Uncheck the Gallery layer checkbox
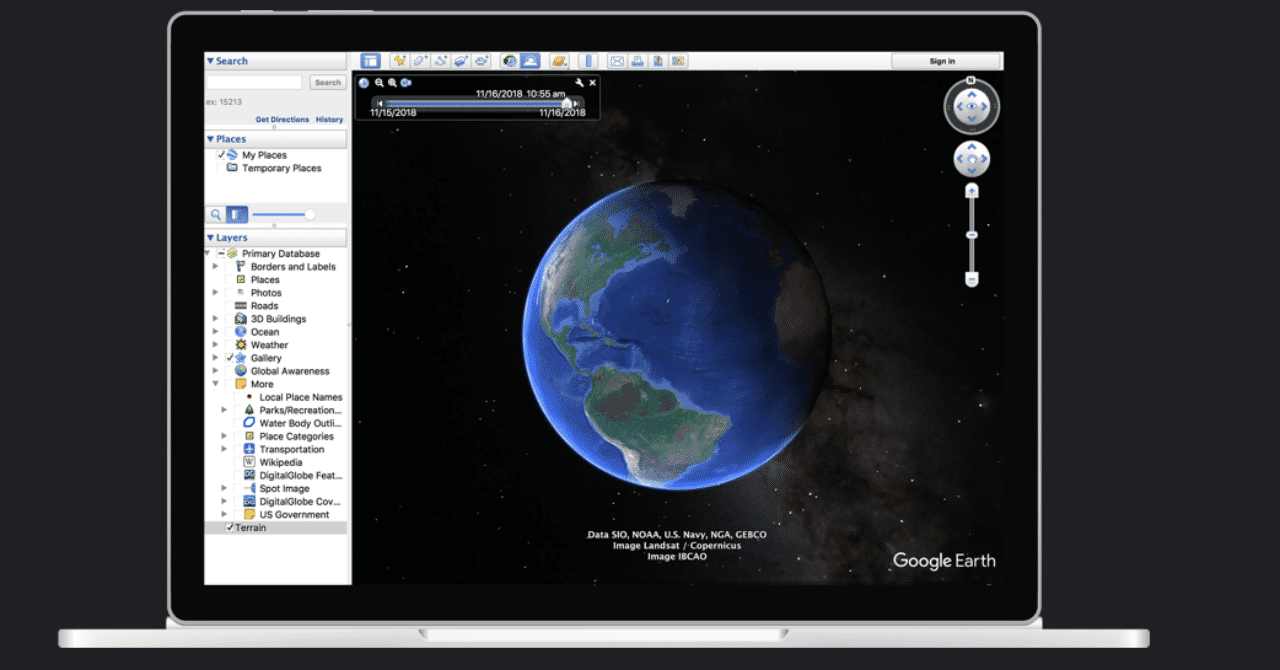Viewport: 1280px width, 670px height. pyautogui.click(x=230, y=357)
